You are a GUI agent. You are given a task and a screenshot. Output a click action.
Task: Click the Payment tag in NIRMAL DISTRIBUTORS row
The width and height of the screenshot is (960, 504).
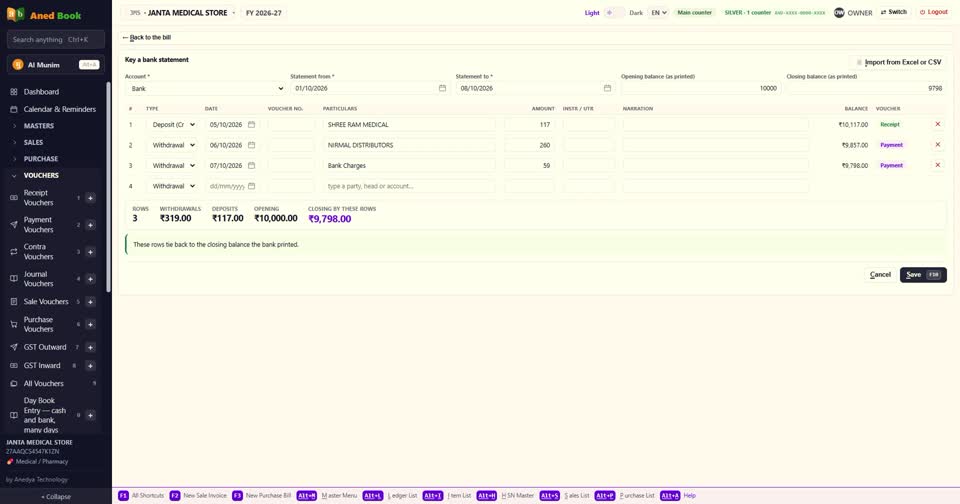(891, 145)
